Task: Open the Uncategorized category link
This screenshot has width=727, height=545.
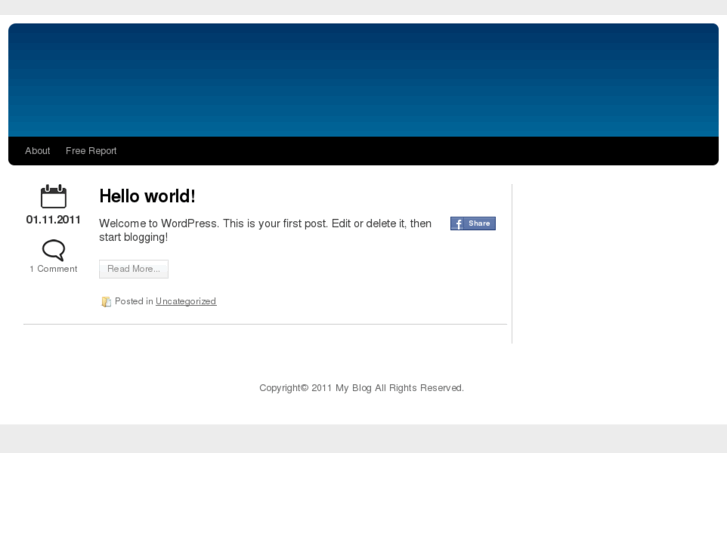Action: point(186,301)
